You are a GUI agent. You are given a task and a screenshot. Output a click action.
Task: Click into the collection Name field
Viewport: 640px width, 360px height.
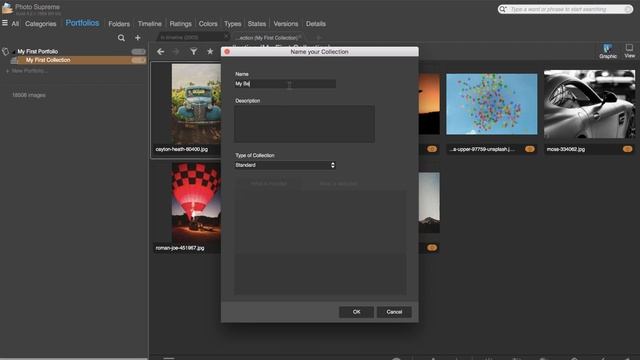[x=285, y=84]
